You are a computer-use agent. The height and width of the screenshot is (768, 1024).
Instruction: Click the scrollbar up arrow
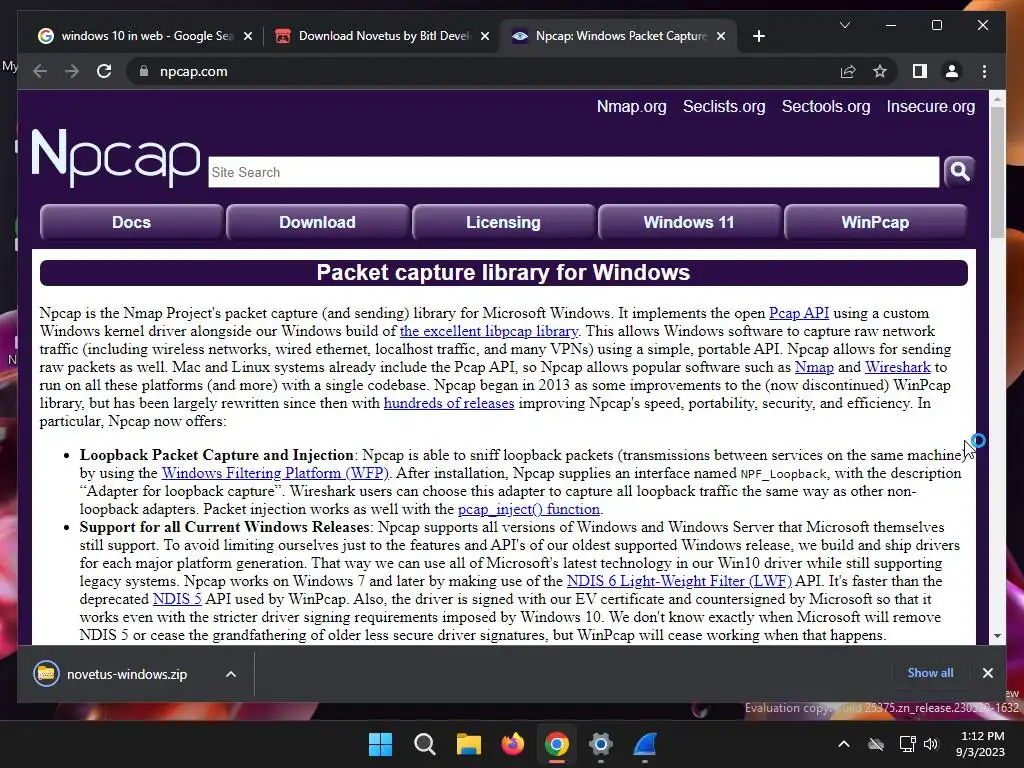pos(997,99)
